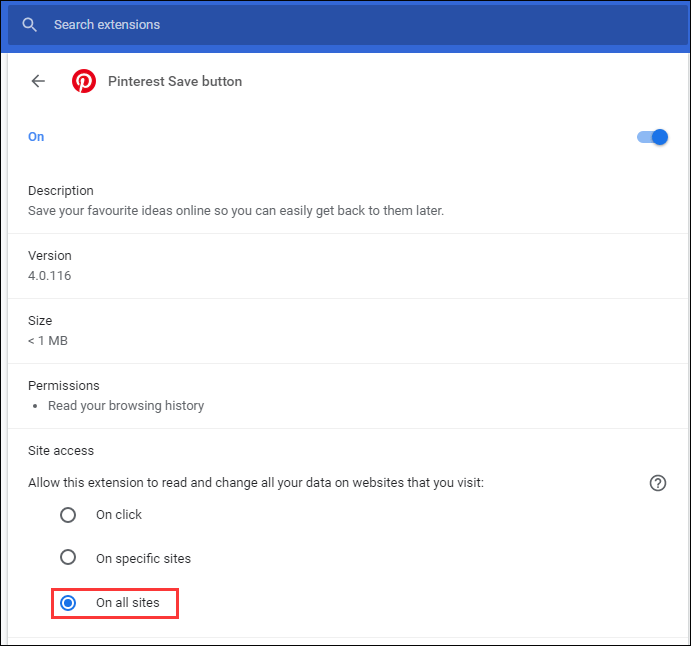
Task: Open the site access help icon
Action: (658, 483)
